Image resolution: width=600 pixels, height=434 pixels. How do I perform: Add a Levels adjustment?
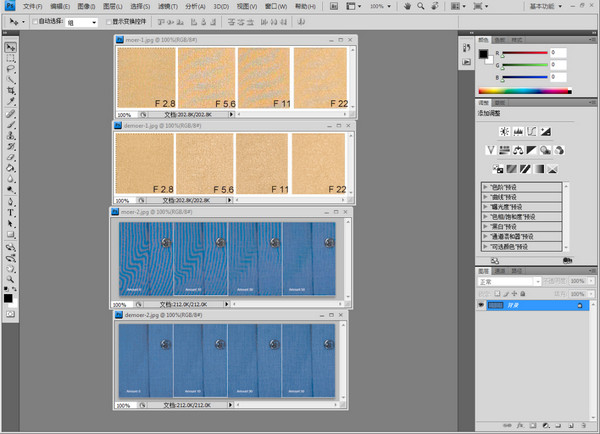coord(520,131)
